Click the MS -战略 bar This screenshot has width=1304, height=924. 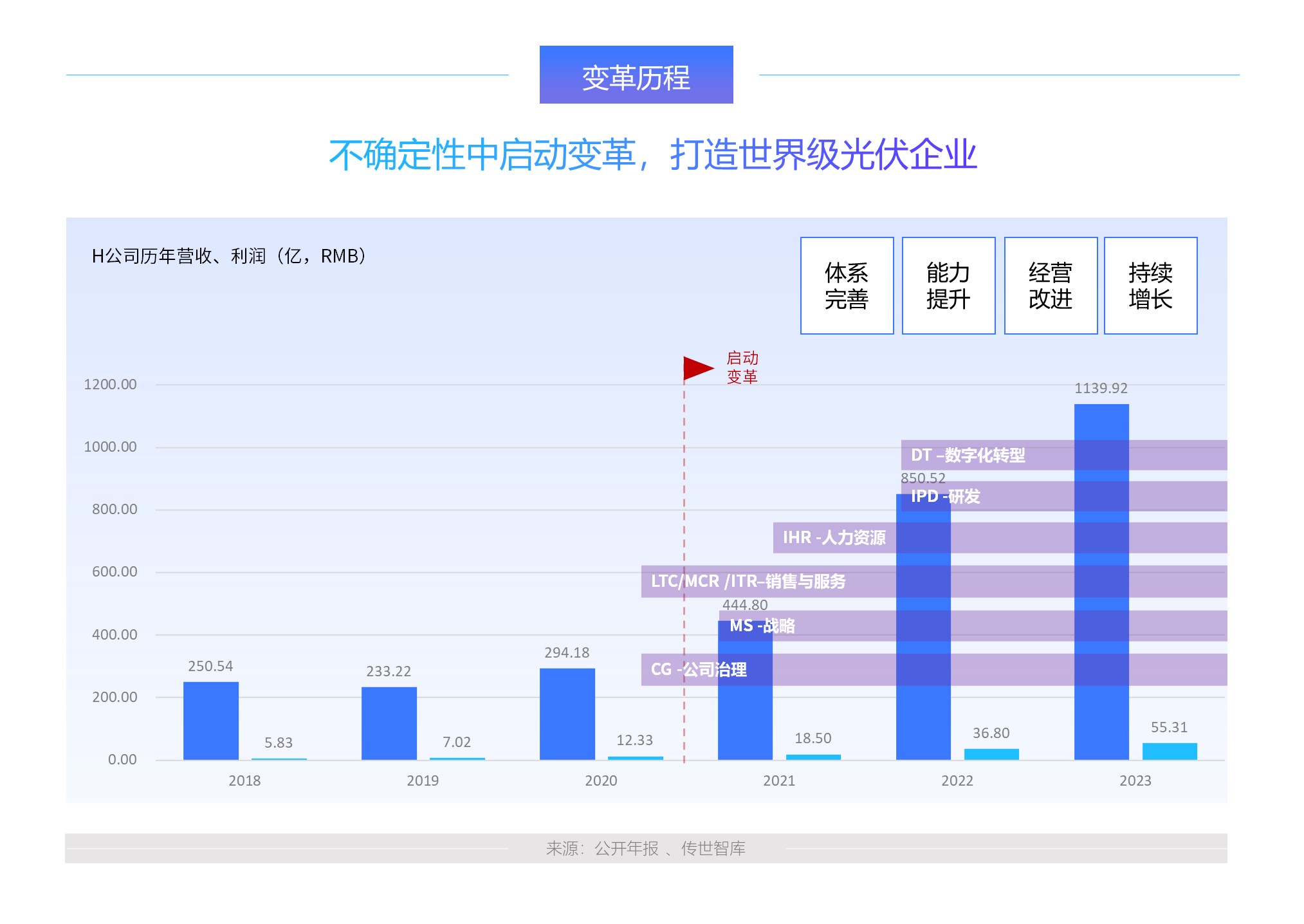tap(973, 625)
